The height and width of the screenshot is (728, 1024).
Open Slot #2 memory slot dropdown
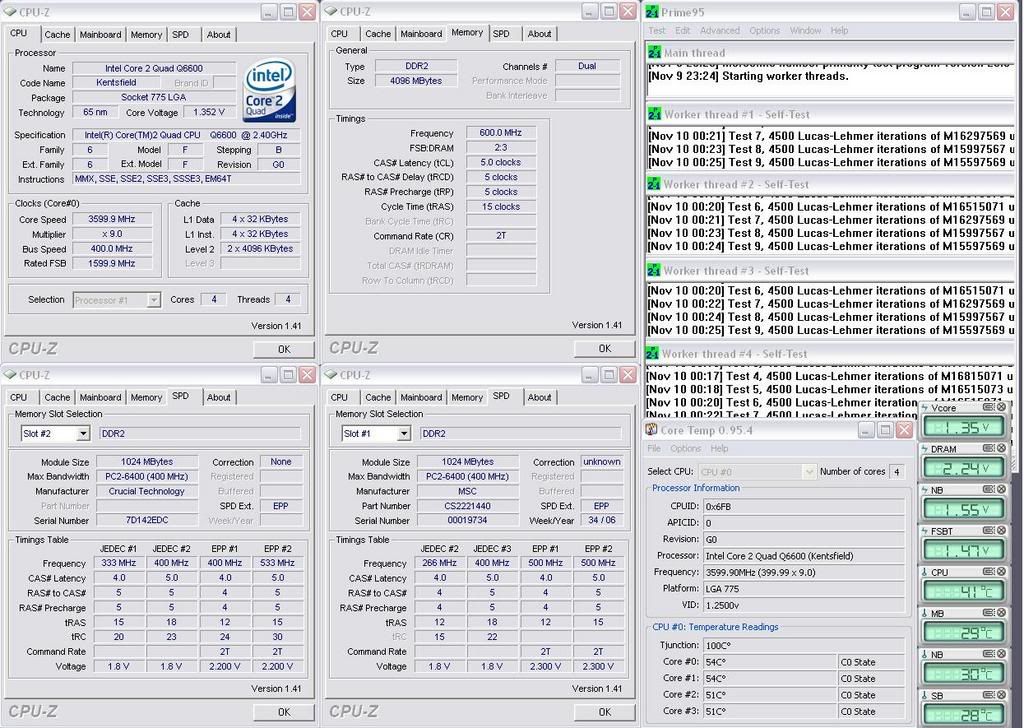pyautogui.click(x=83, y=434)
